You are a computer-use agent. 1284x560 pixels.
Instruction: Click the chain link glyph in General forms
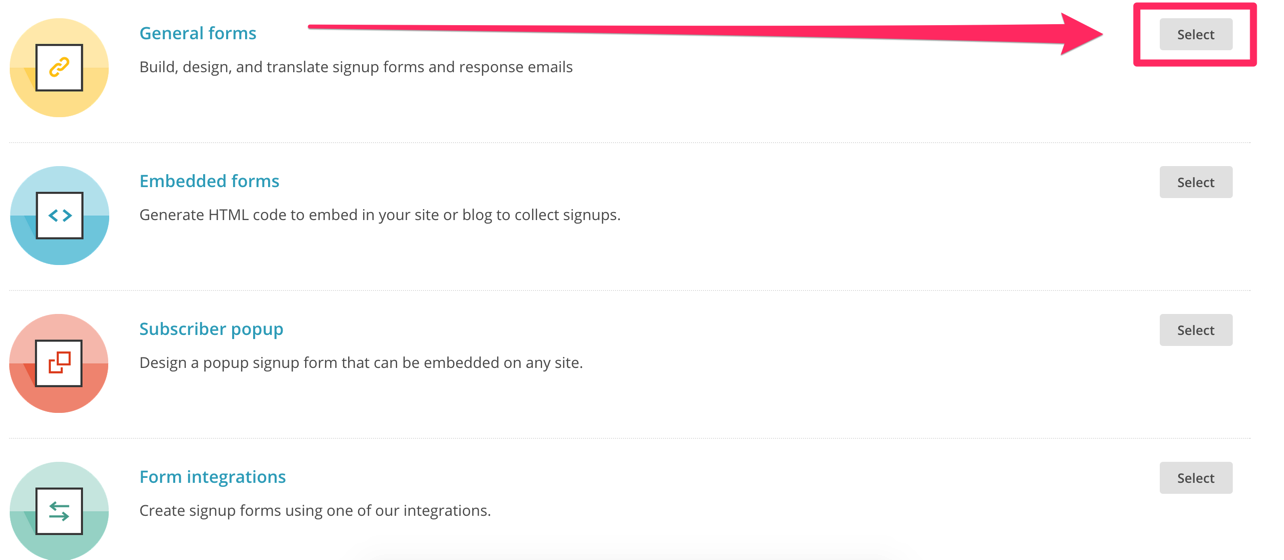tap(59, 67)
